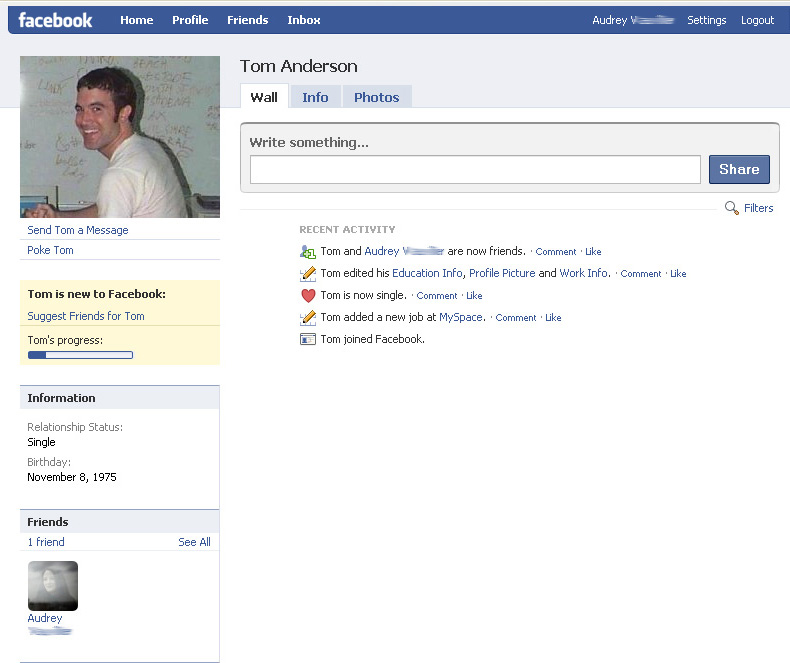This screenshot has height=663, width=790.
Task: Click the Facebook logo in header
Action: pyautogui.click(x=55, y=20)
